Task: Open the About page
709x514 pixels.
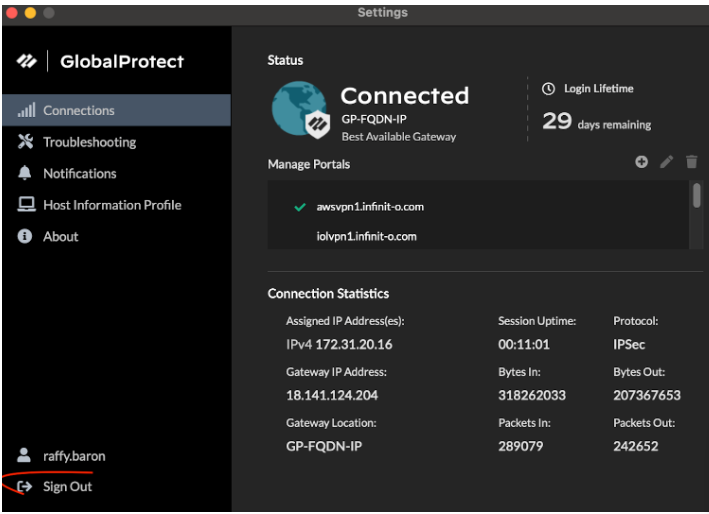Action: 117,236
